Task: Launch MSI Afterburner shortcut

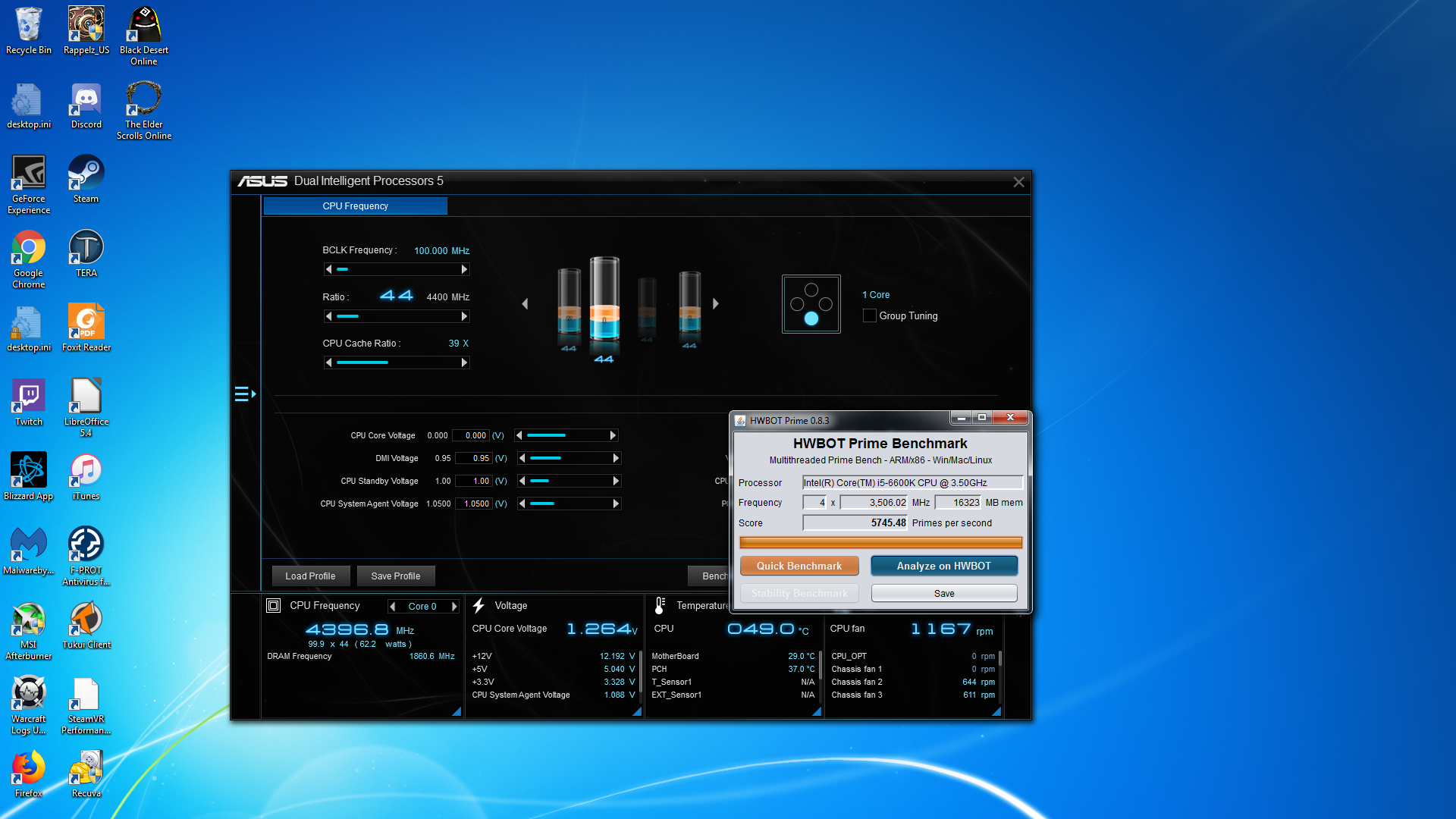Action: pyautogui.click(x=29, y=630)
